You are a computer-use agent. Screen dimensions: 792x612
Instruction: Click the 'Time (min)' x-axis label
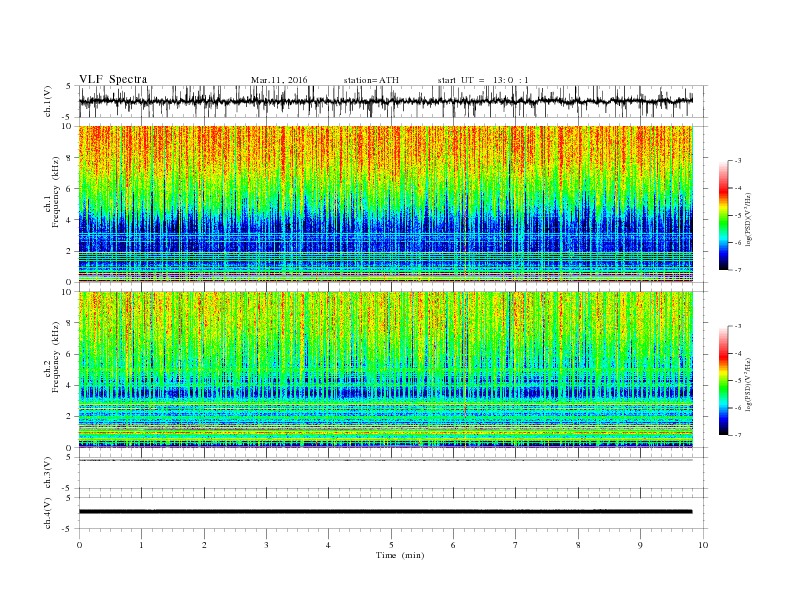coord(400,555)
